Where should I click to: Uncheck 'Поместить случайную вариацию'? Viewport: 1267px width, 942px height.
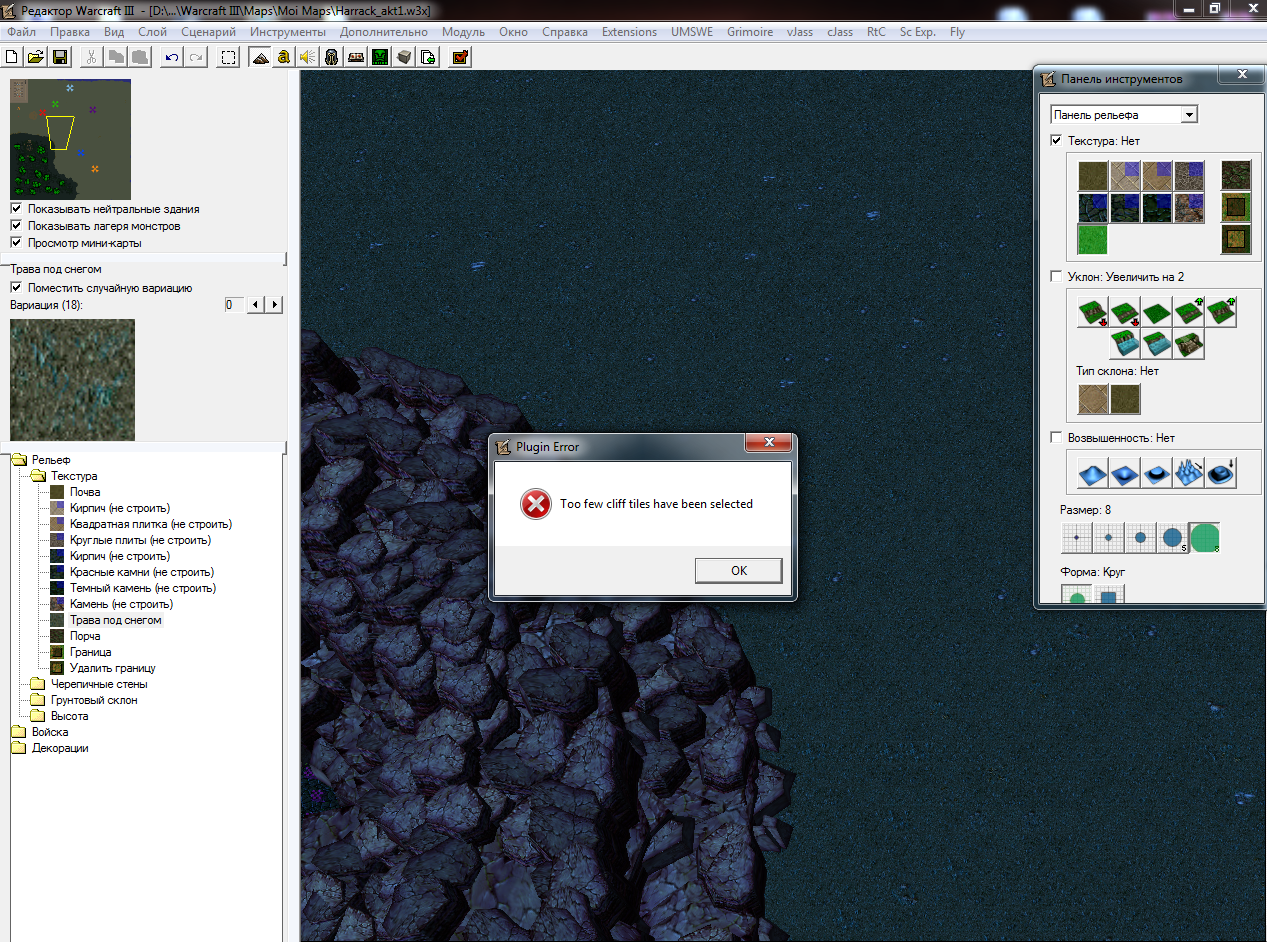click(16, 288)
